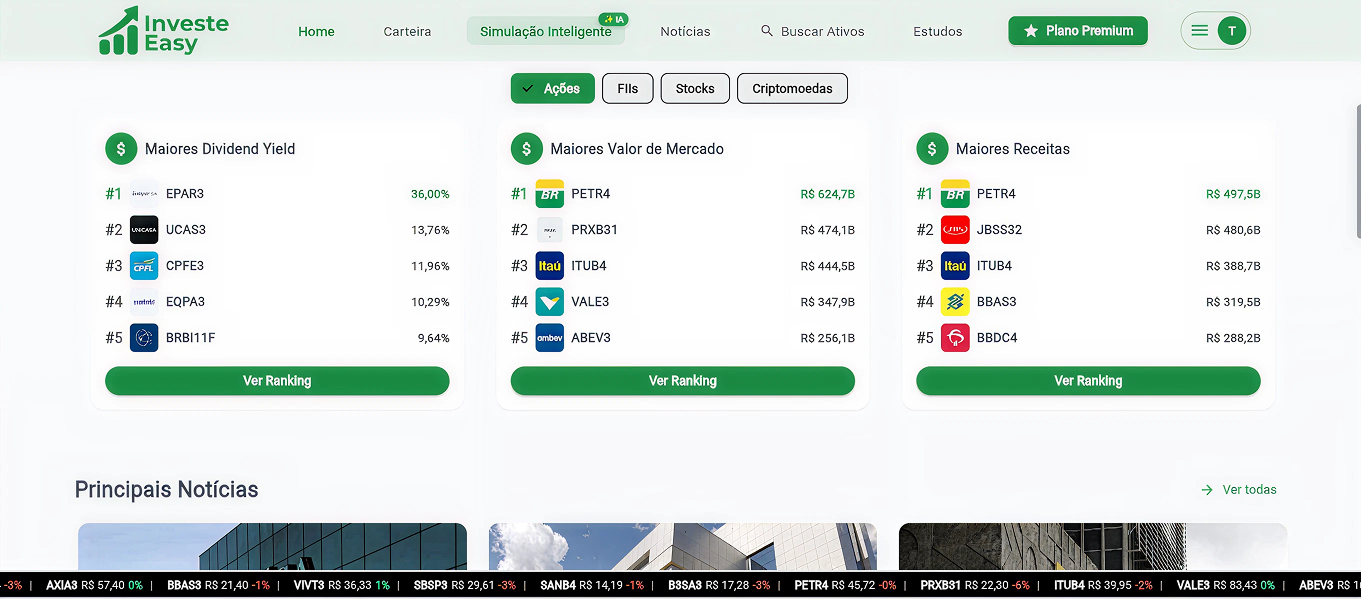Click the VALE3 Vale logo
Screen dimensions: 1361x599
coord(550,302)
